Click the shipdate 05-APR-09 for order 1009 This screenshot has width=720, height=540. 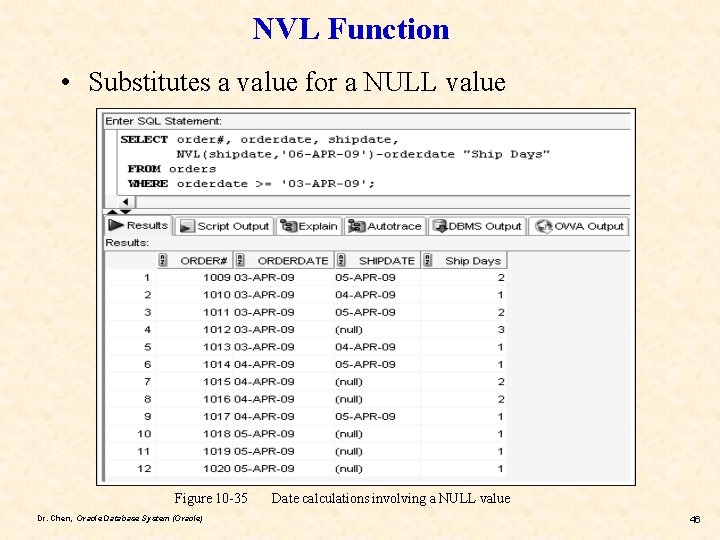pos(365,277)
